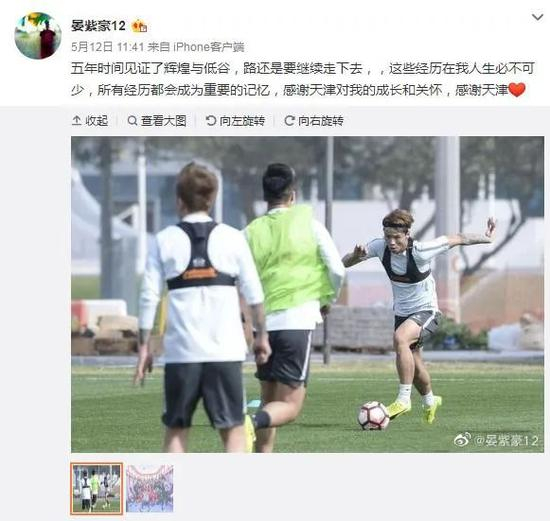Click the rotate-right arrow icon
550x521 pixels.
[x=289, y=121]
